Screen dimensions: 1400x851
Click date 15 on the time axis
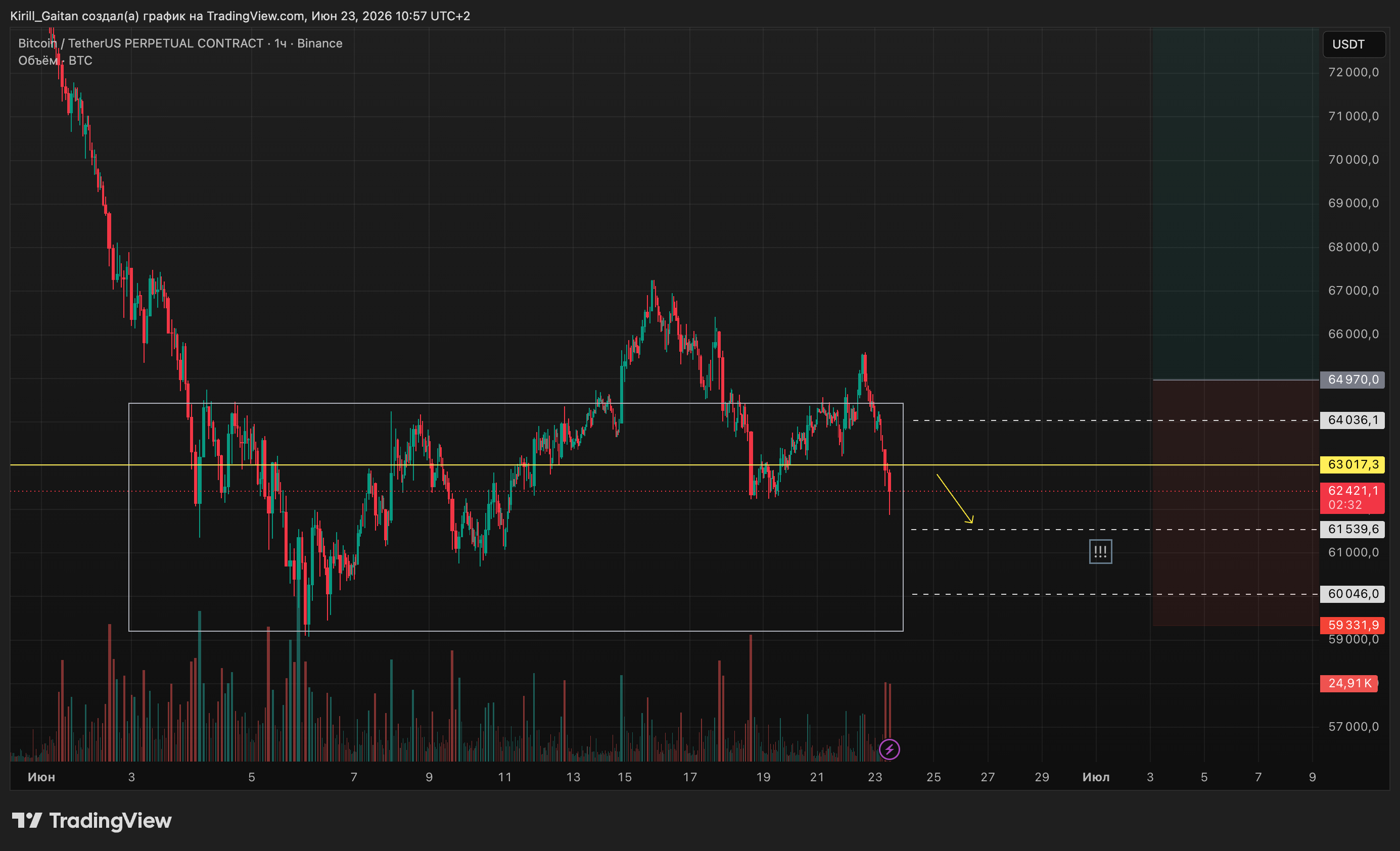click(x=624, y=777)
